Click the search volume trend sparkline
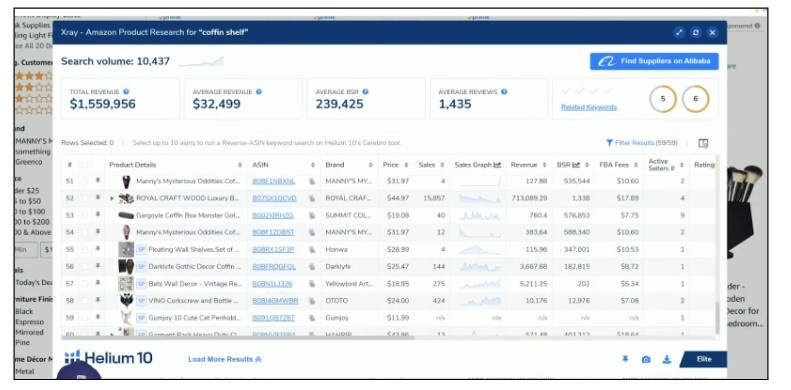Viewport: 791px width, 390px height. pyautogui.click(x=202, y=62)
